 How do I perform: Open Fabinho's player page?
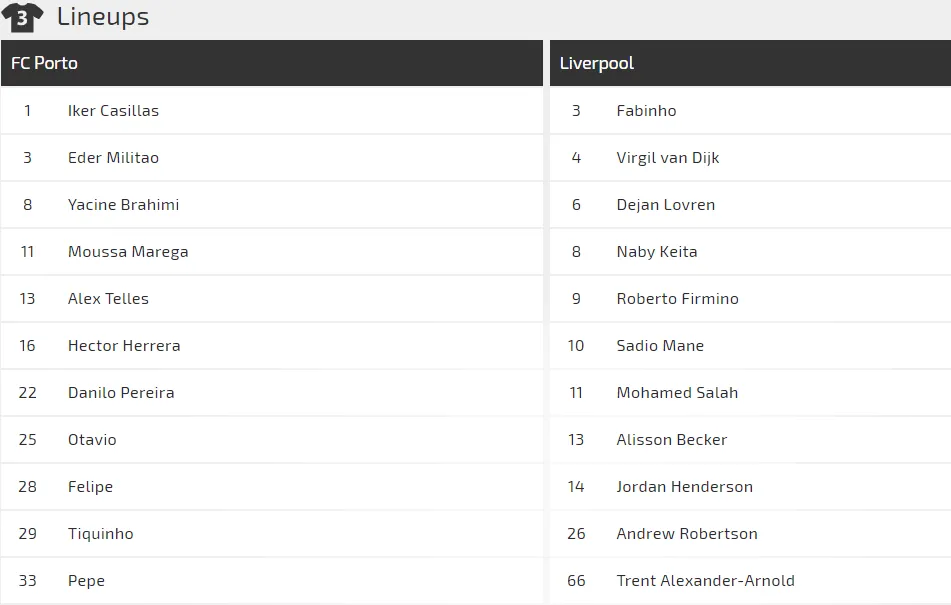pos(646,111)
